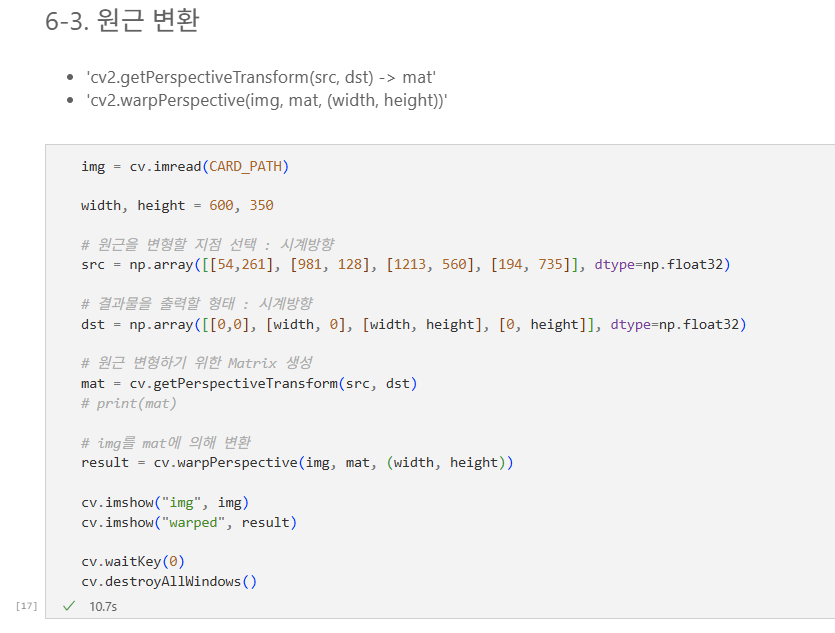
Task: Click the number 350 in height assignment
Action: [x=261, y=205]
